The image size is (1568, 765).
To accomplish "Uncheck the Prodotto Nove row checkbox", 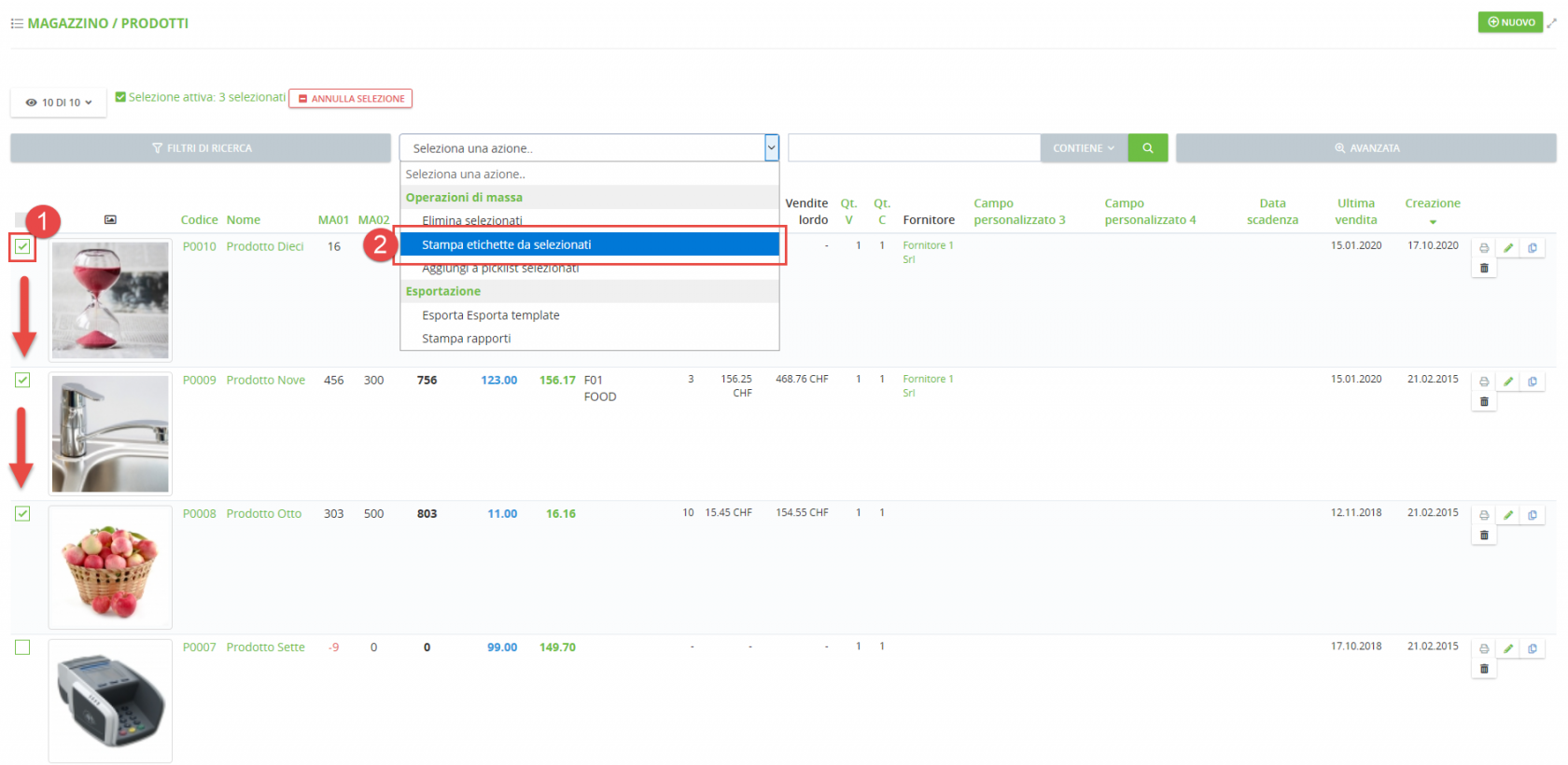I will [x=22, y=381].
